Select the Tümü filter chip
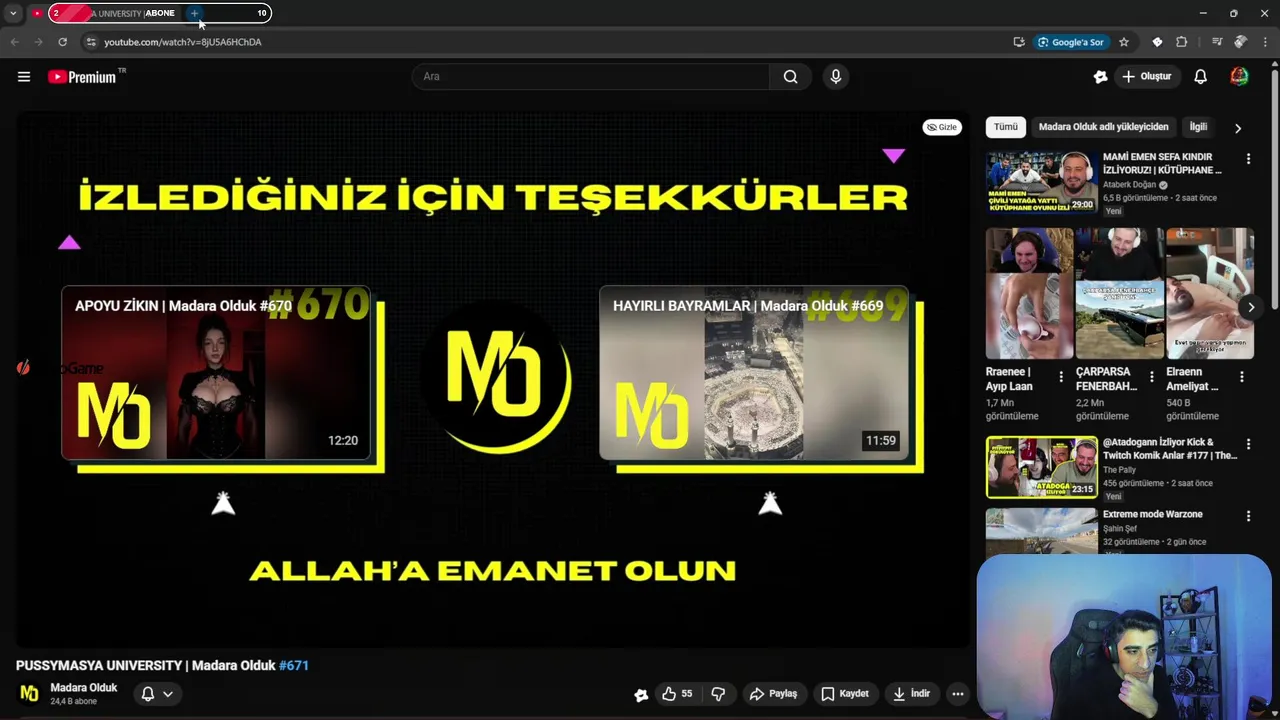 (x=1006, y=127)
